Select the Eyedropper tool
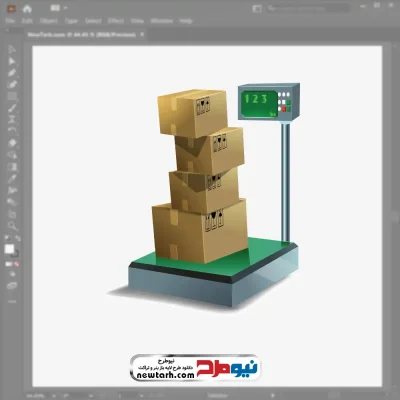 (x=12, y=178)
